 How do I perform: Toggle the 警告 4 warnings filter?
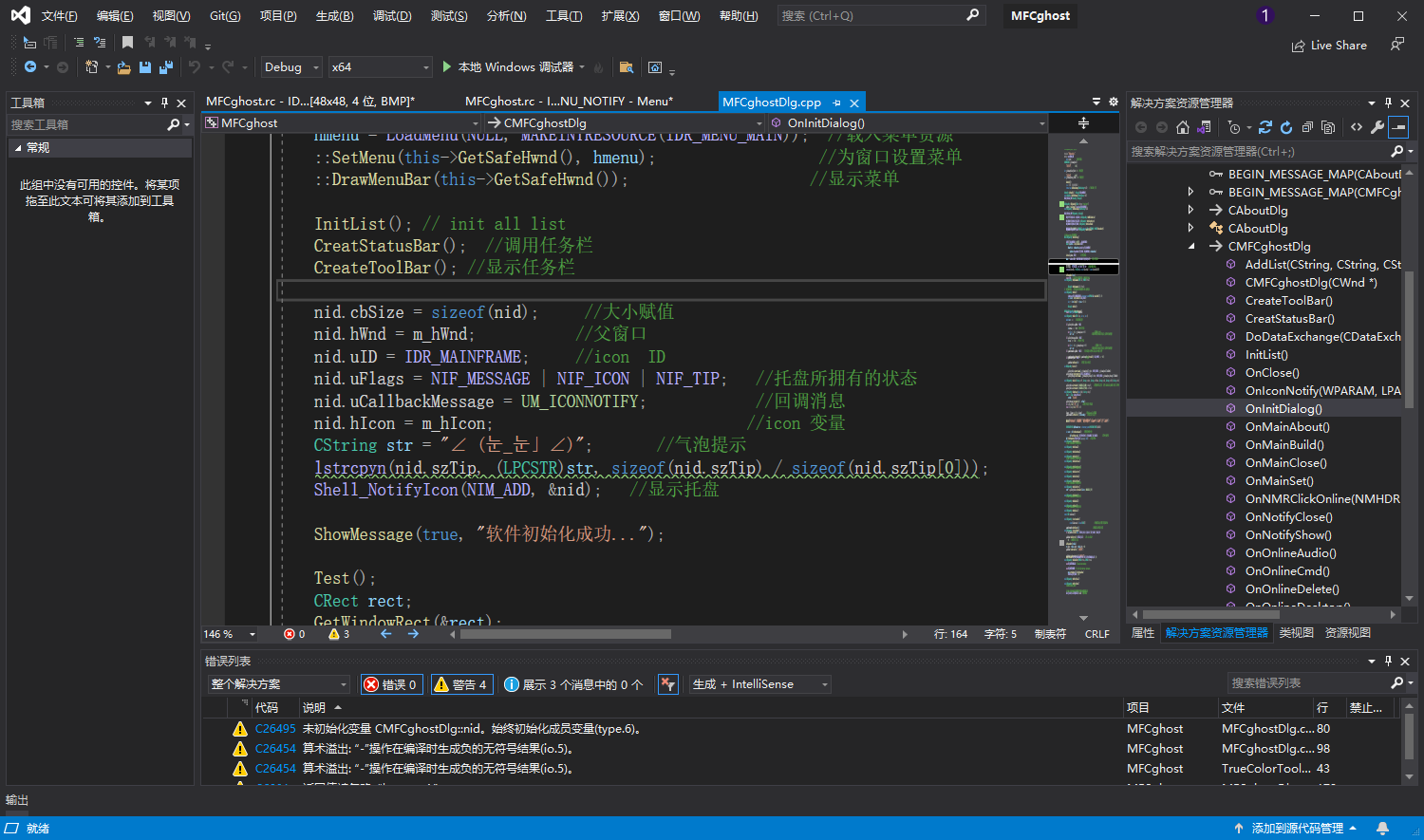click(x=461, y=684)
